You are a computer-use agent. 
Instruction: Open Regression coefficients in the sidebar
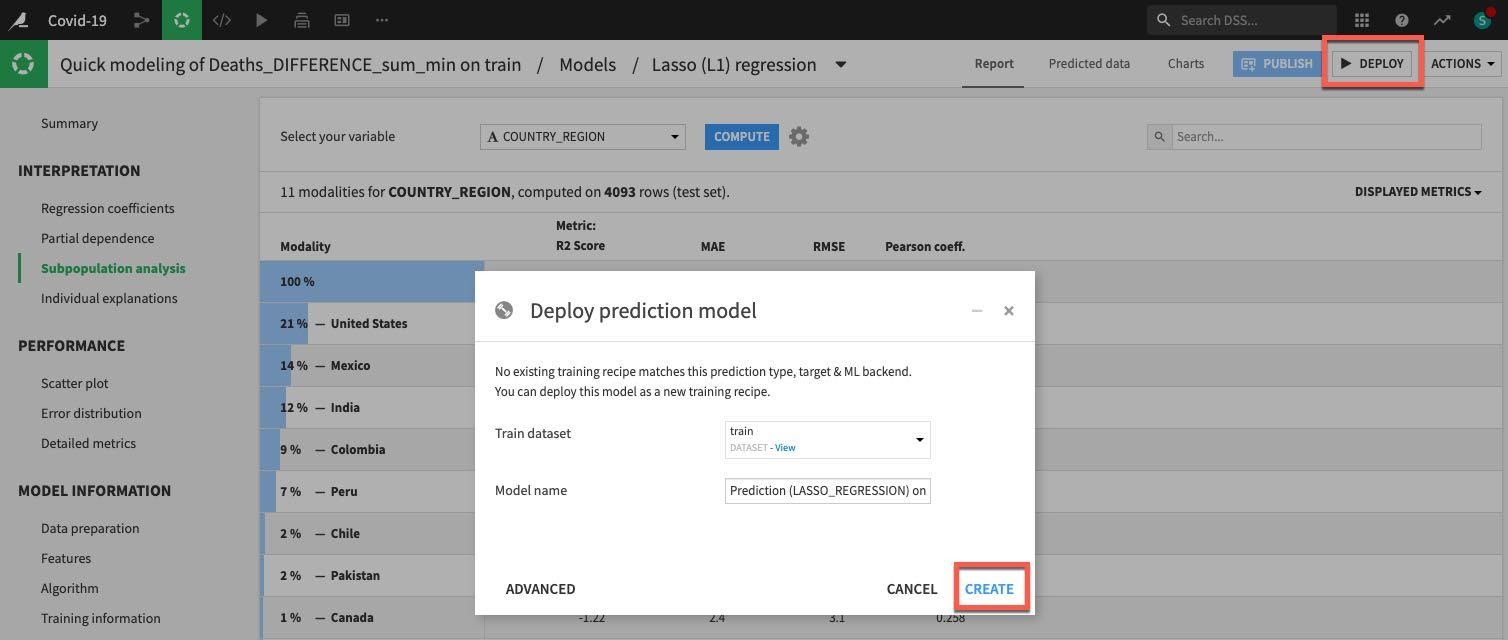pos(108,209)
